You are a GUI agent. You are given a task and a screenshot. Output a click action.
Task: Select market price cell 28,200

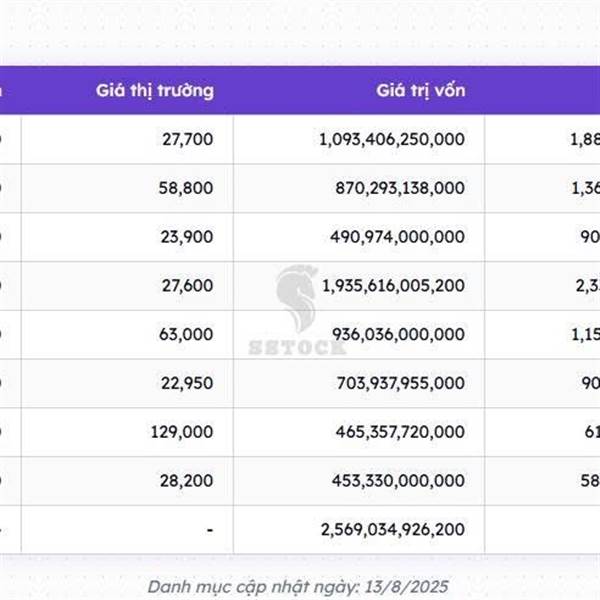[x=186, y=481]
